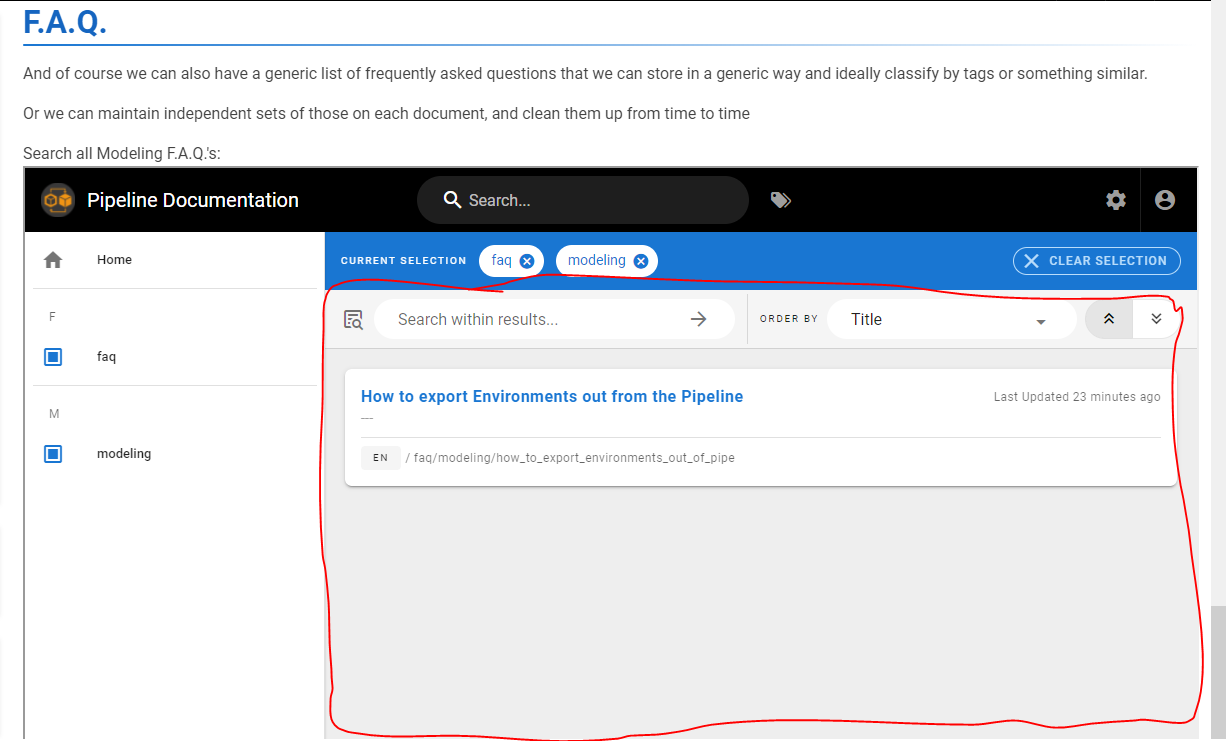Screen dimensions: 1226x741
Task: Select Home in the sidebar
Action: point(114,259)
